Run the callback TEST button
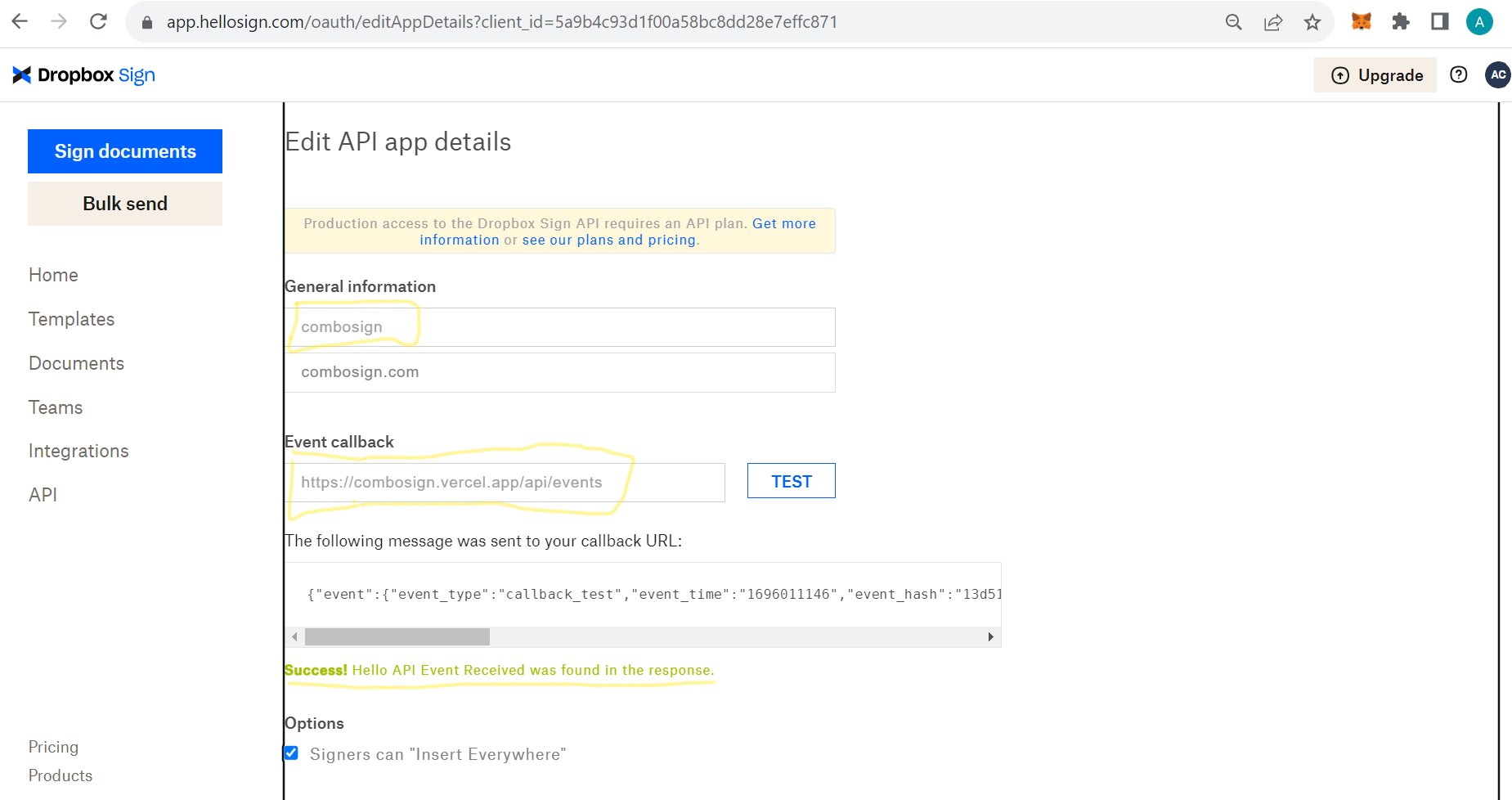This screenshot has height=800, width=1512. click(x=792, y=481)
